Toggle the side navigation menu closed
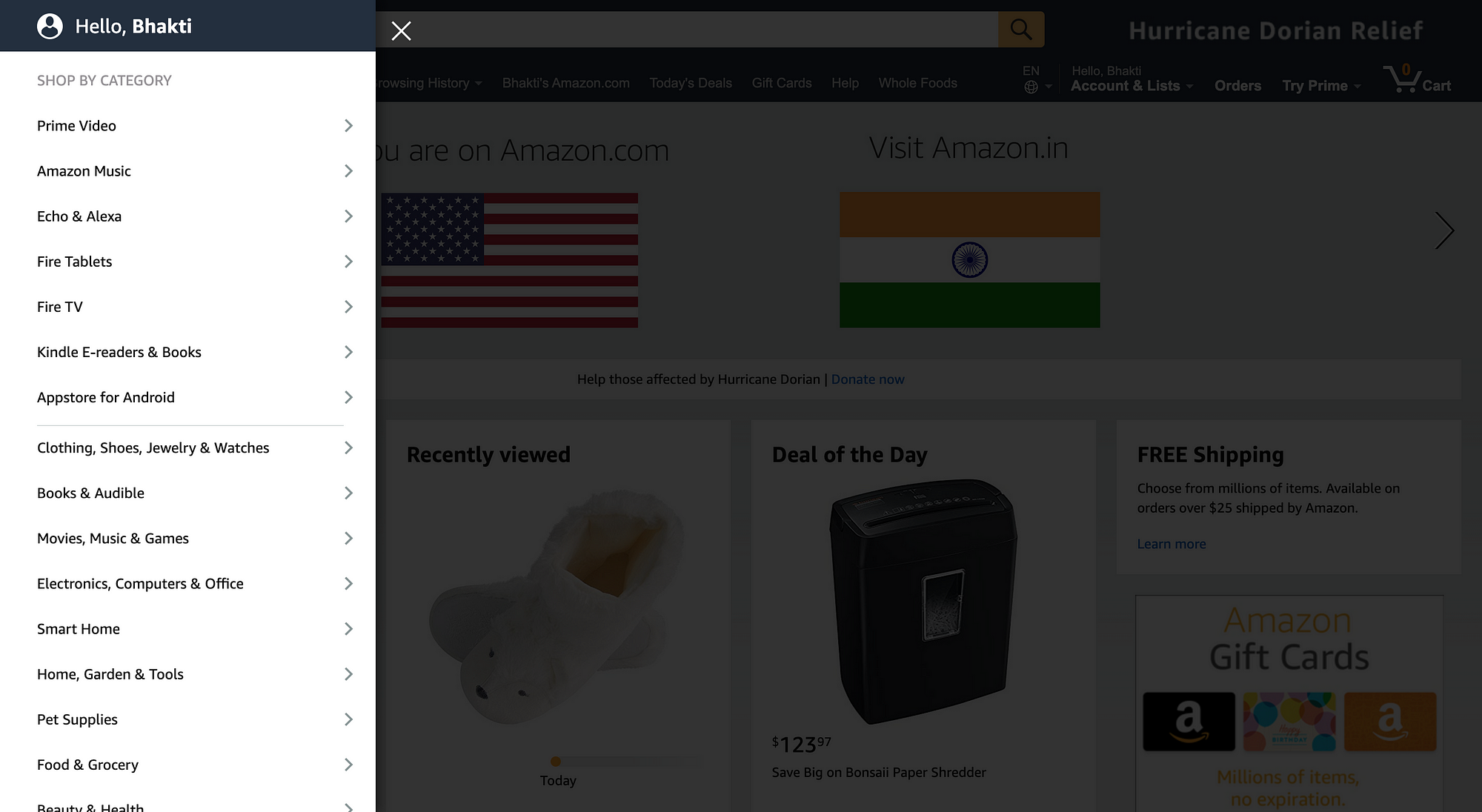 coord(400,30)
